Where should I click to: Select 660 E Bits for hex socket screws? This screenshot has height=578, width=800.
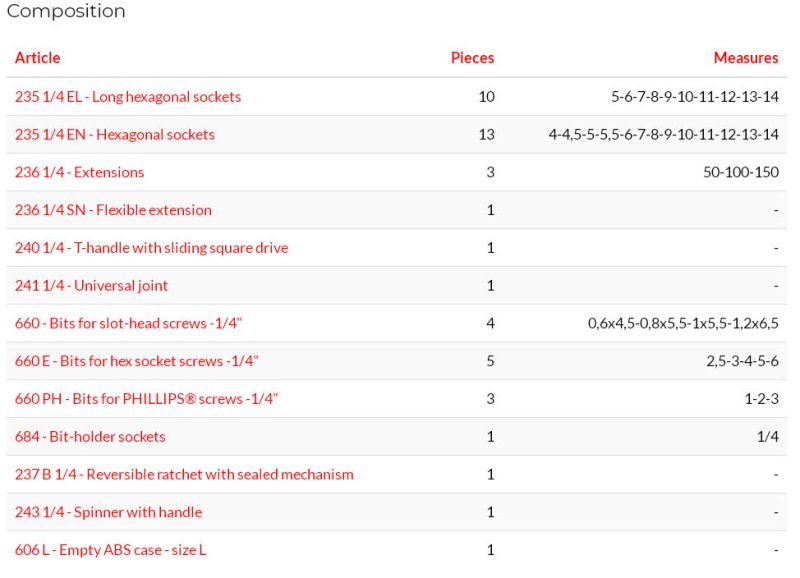pyautogui.click(x=136, y=361)
